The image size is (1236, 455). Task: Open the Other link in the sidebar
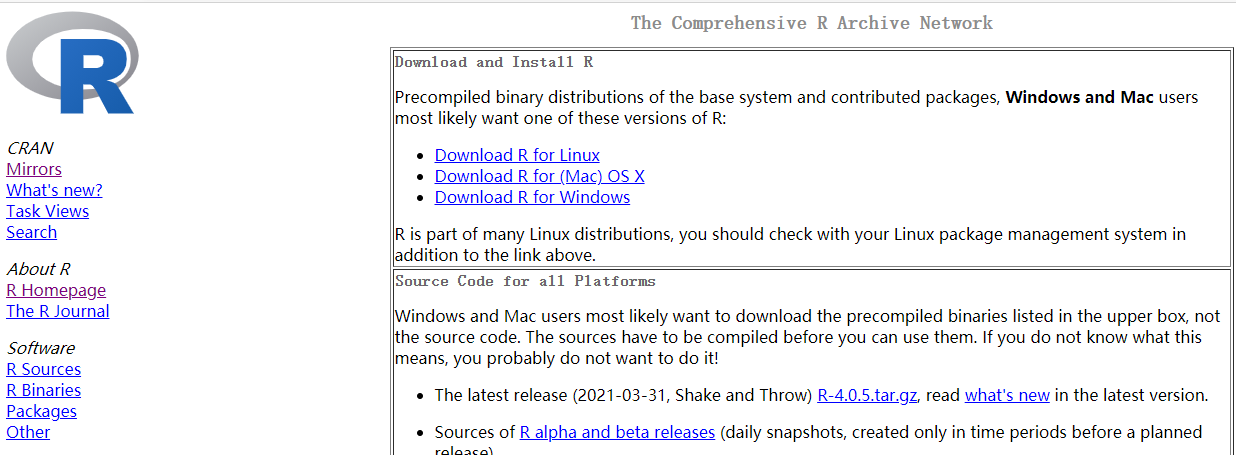coord(28,432)
